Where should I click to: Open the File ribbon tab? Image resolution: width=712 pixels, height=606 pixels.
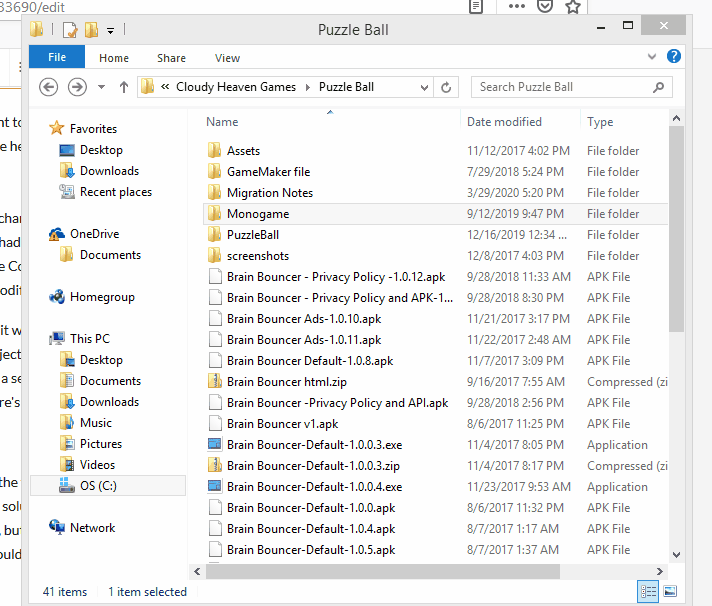57,57
